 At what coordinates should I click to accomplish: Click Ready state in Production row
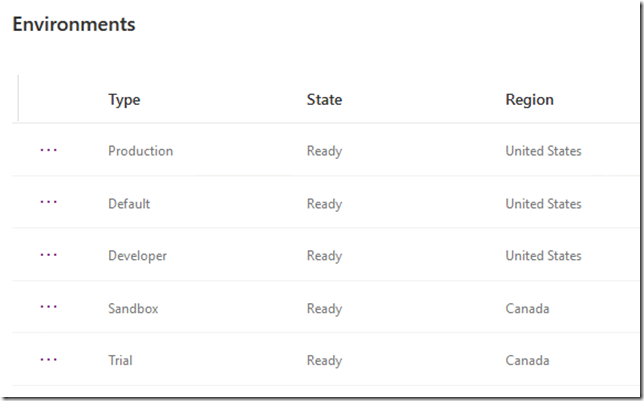[324, 151]
